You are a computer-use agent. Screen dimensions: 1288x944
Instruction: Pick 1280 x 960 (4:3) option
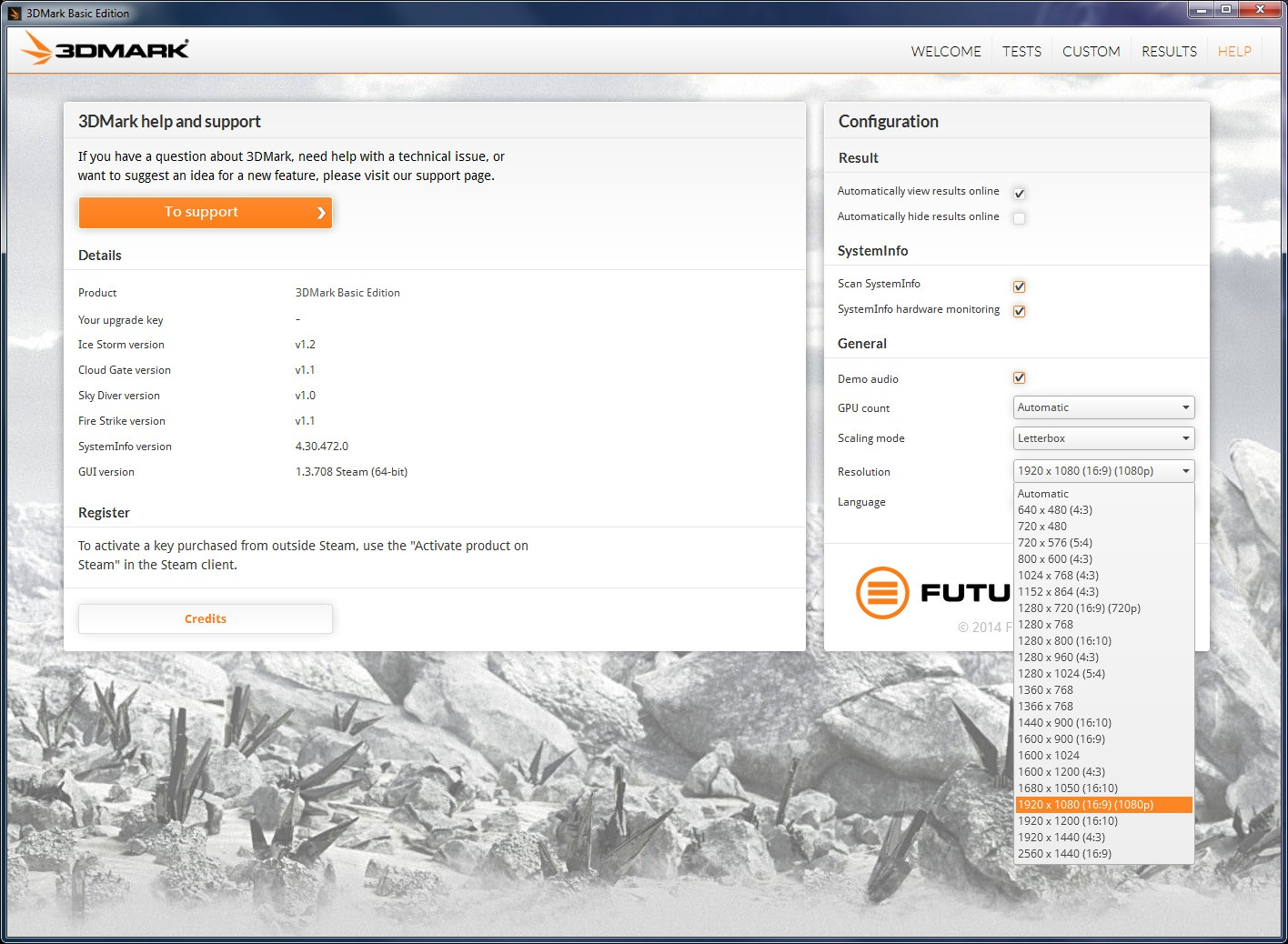1103,658
